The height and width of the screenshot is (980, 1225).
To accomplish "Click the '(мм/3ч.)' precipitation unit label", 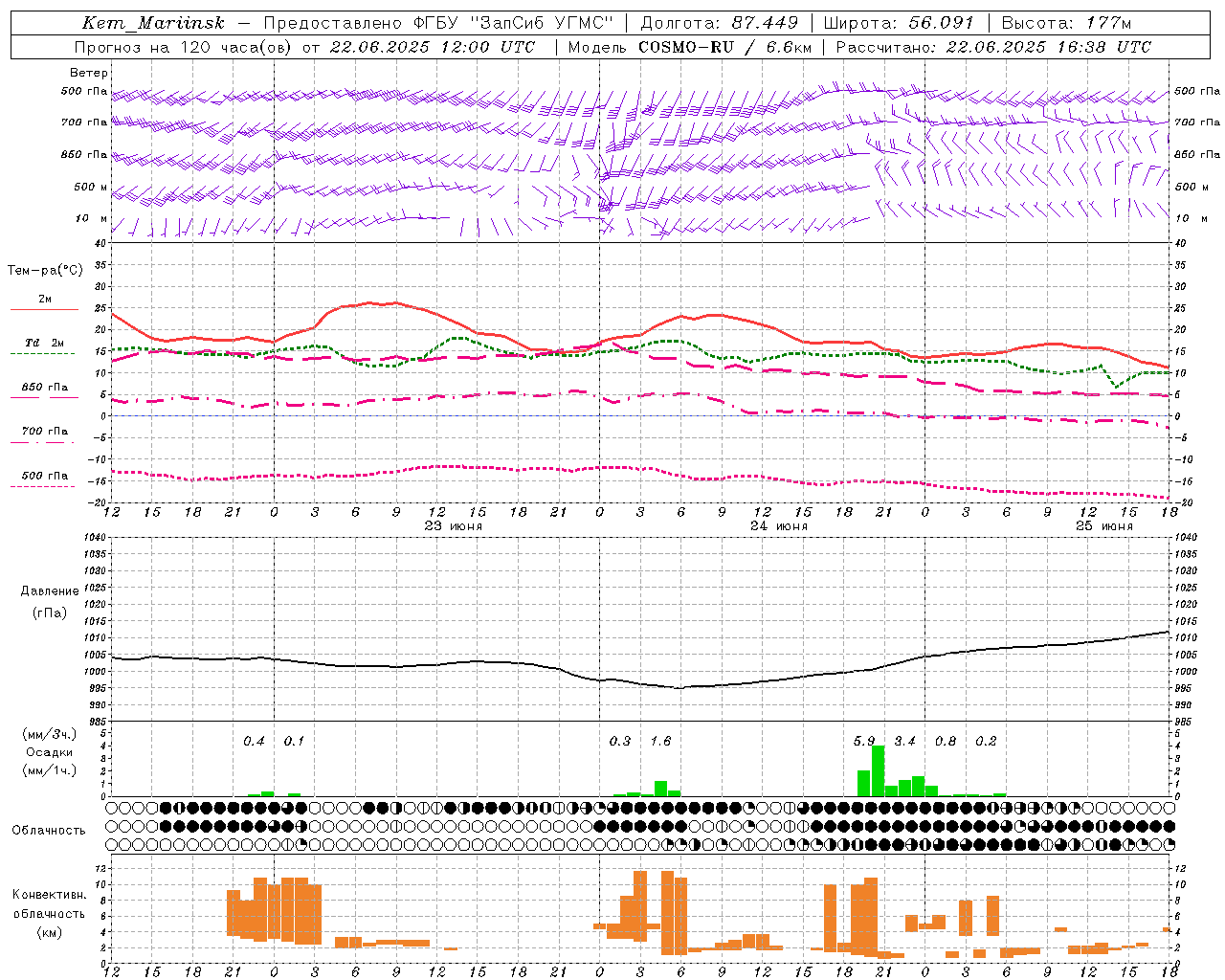I will coord(50,734).
